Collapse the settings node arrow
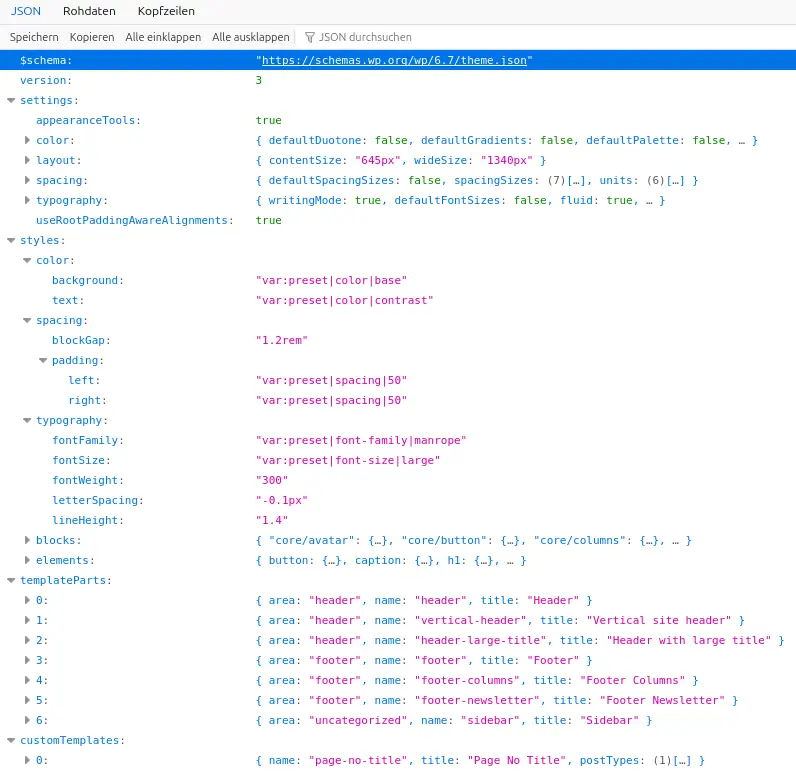The image size is (796, 781). click(x=11, y=101)
